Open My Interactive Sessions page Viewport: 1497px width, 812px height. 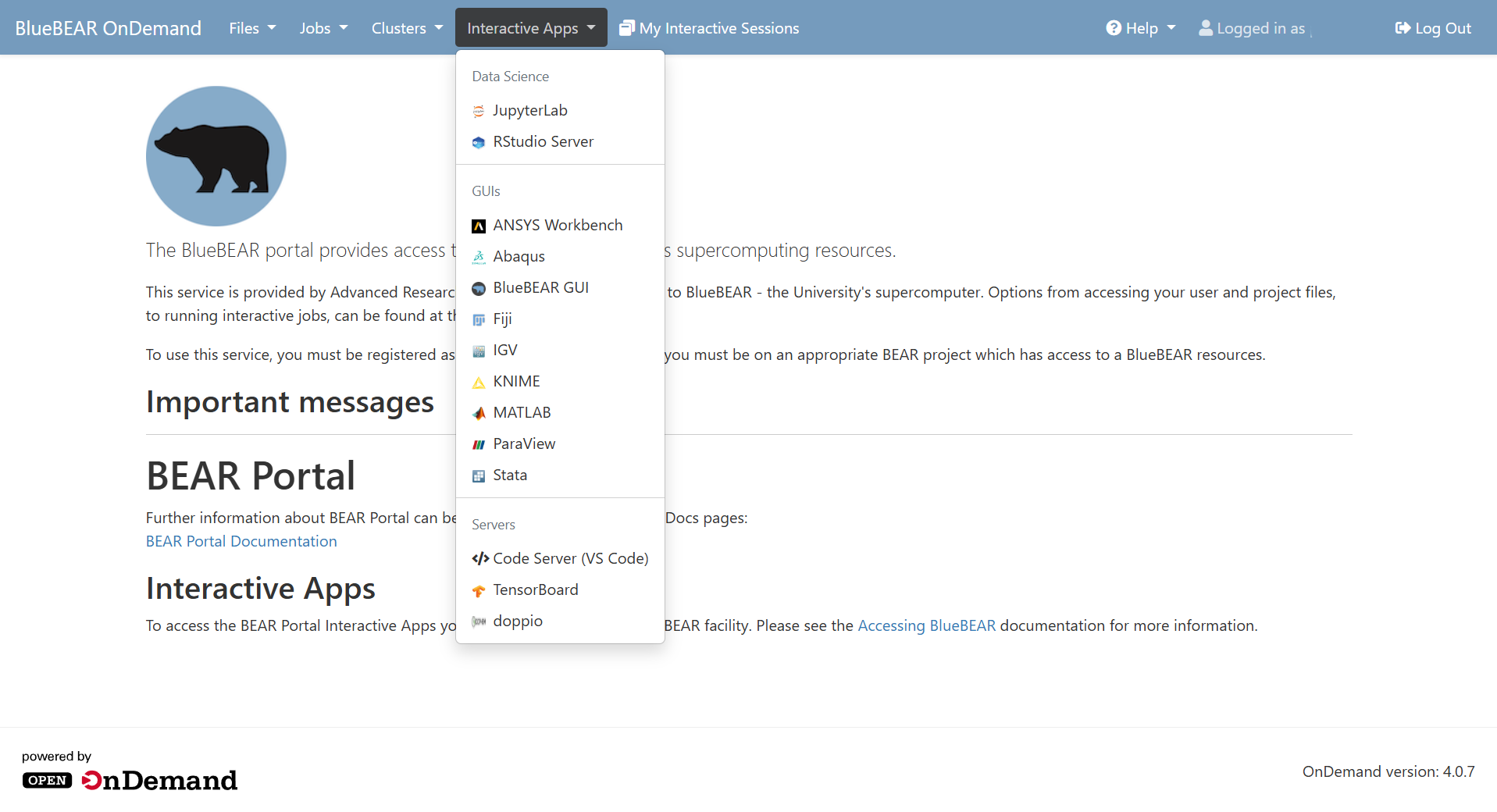coord(709,28)
